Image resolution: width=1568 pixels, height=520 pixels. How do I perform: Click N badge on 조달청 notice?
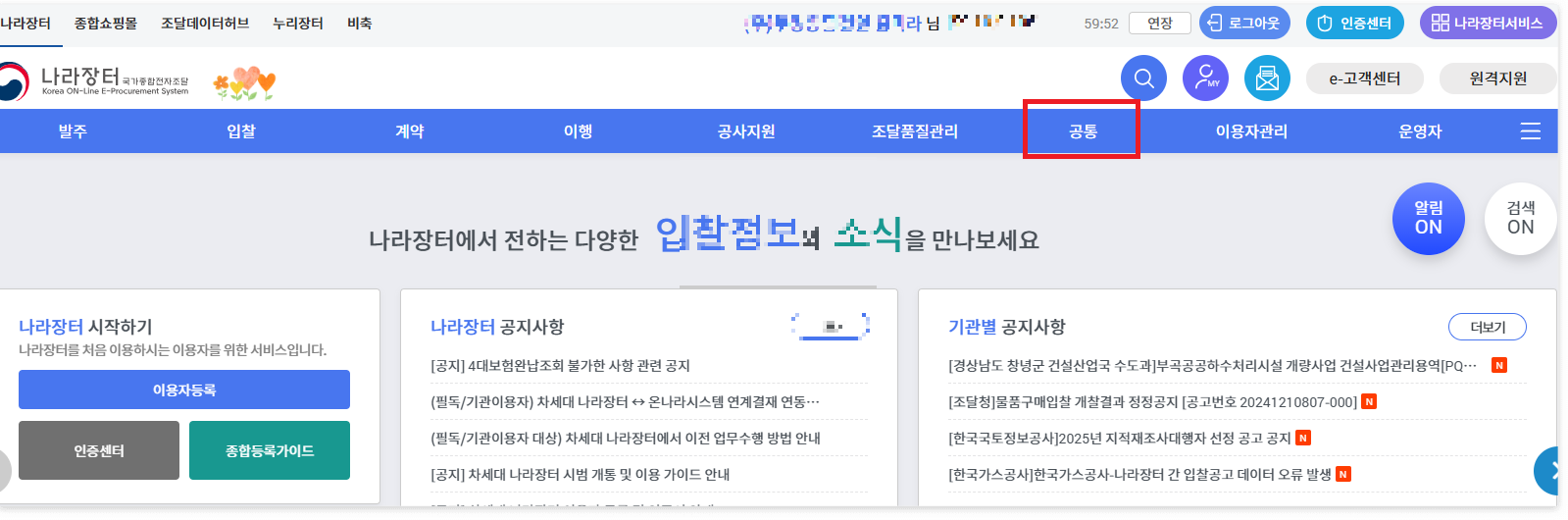(x=1369, y=402)
